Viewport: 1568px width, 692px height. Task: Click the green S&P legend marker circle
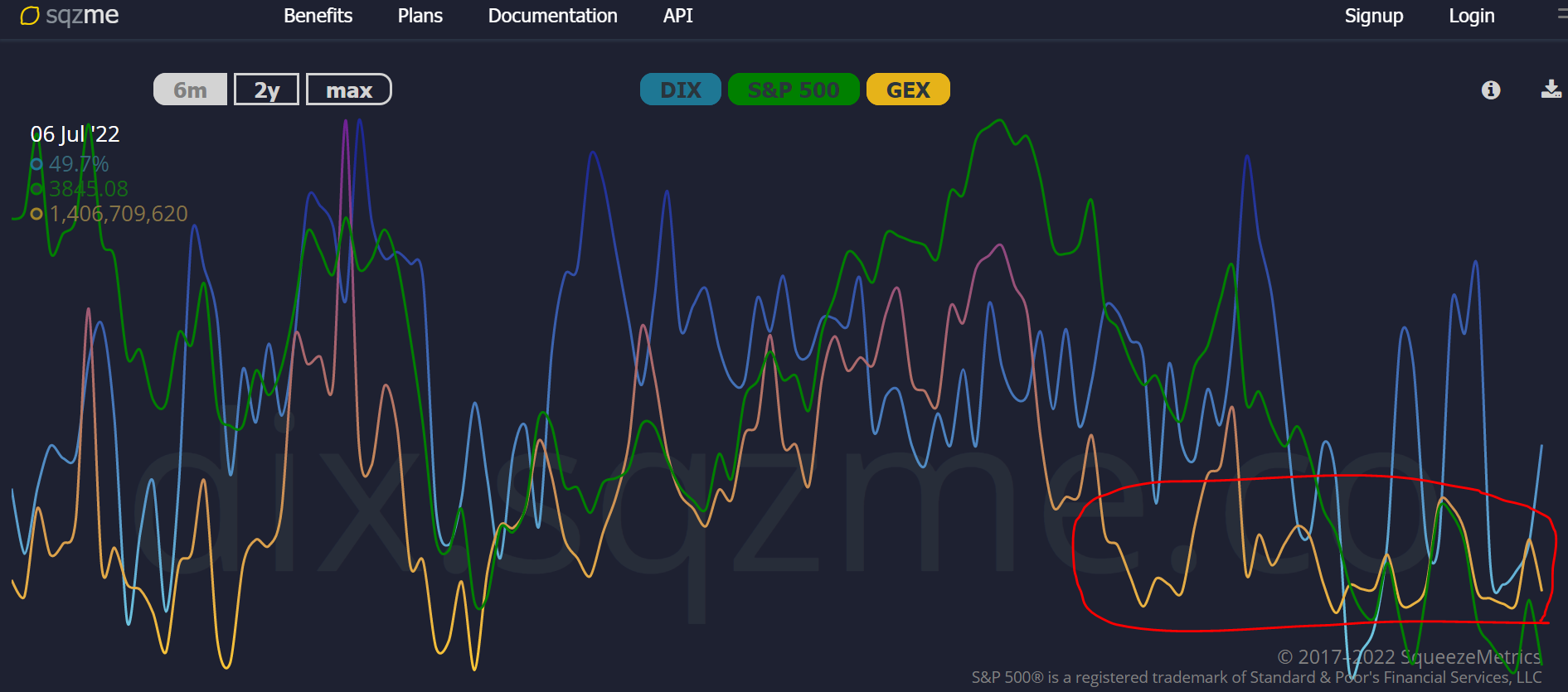[x=36, y=189]
